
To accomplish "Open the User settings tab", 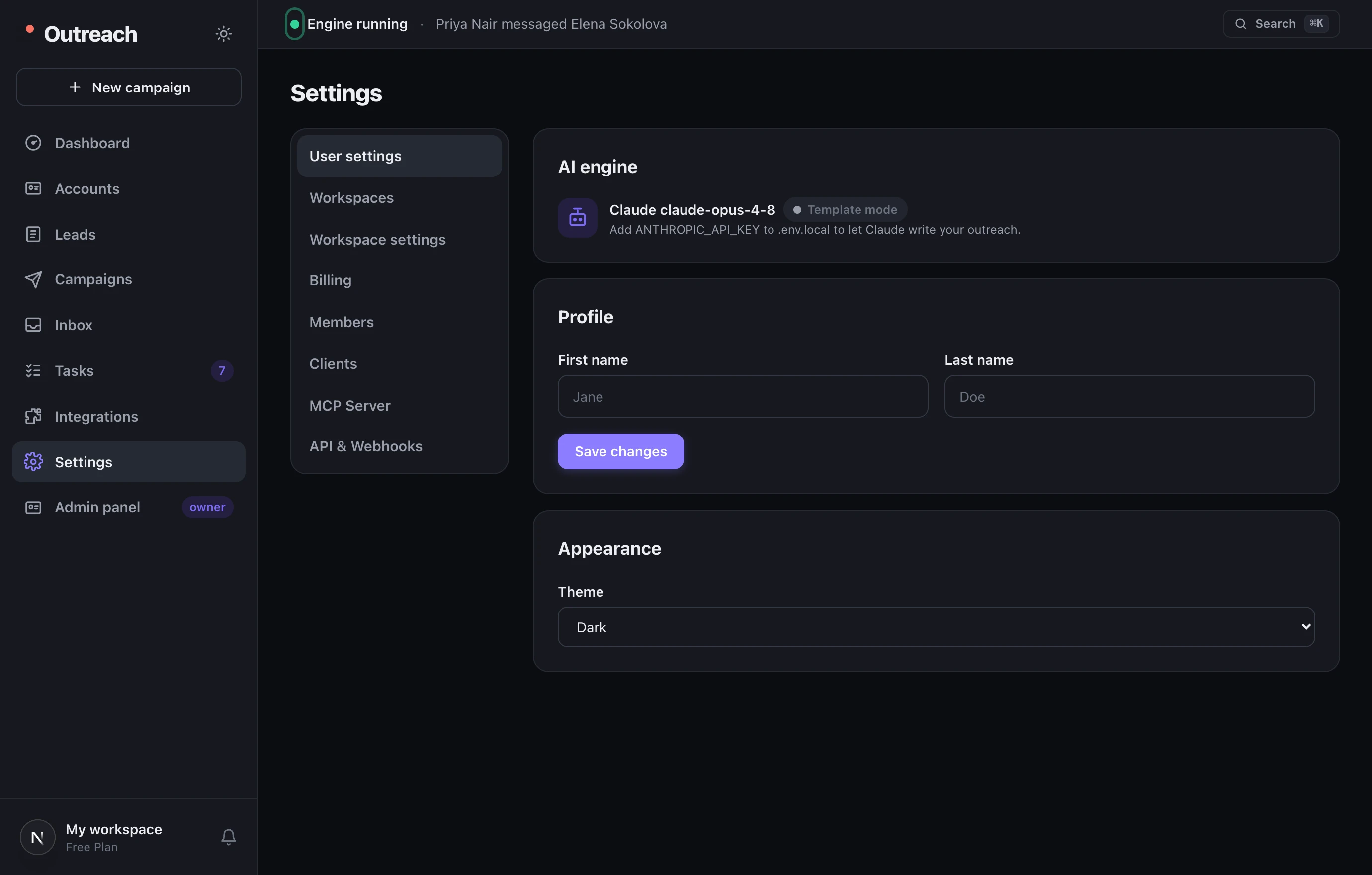I will pyautogui.click(x=399, y=156).
